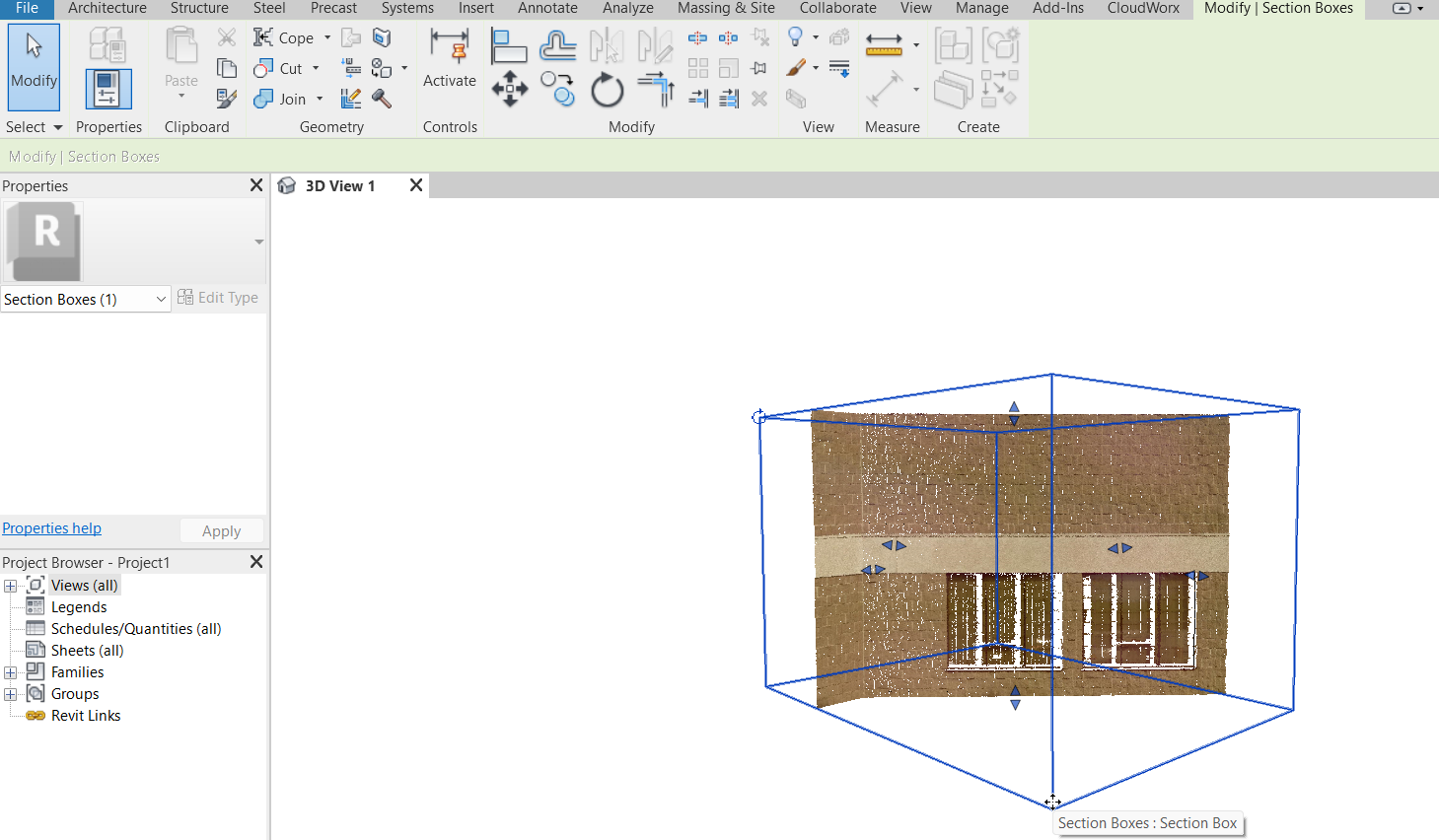The image size is (1439, 840).
Task: Expand the Families tree node
Action: [11, 672]
